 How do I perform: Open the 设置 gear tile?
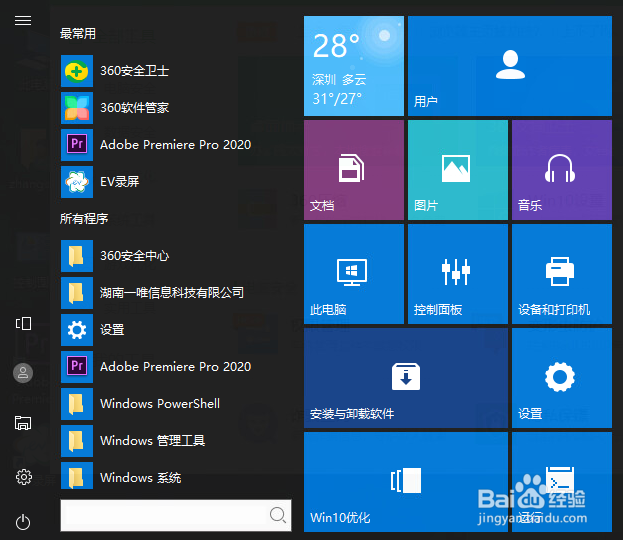pyautogui.click(x=562, y=378)
